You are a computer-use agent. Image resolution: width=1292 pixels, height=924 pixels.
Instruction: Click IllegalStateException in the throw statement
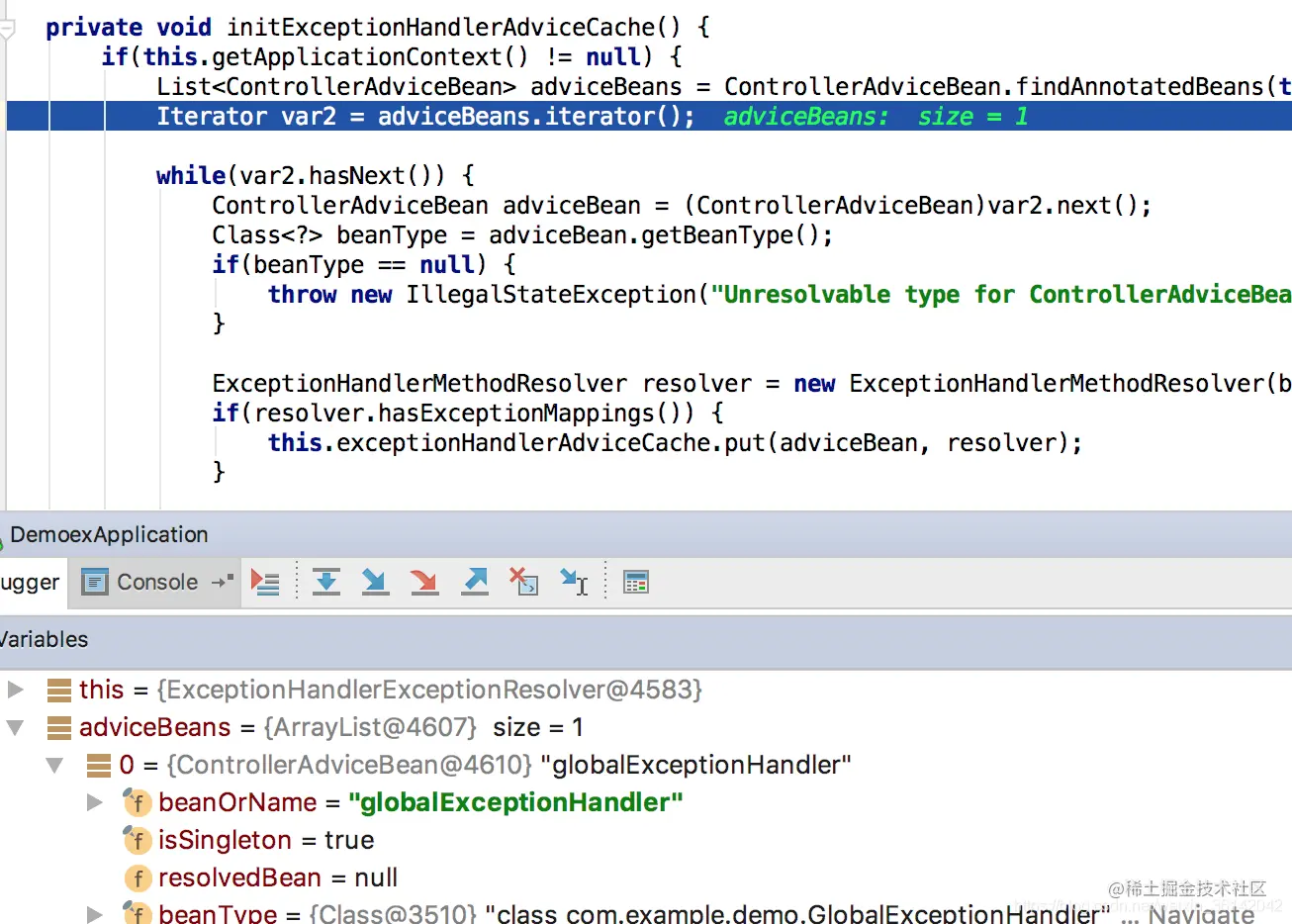pyautogui.click(x=551, y=294)
